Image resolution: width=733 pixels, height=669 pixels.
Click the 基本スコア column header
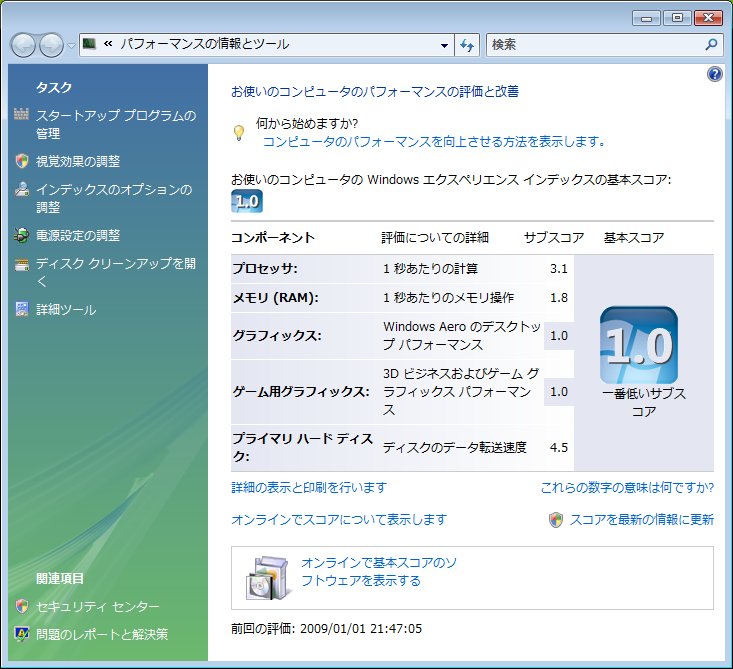pos(634,237)
